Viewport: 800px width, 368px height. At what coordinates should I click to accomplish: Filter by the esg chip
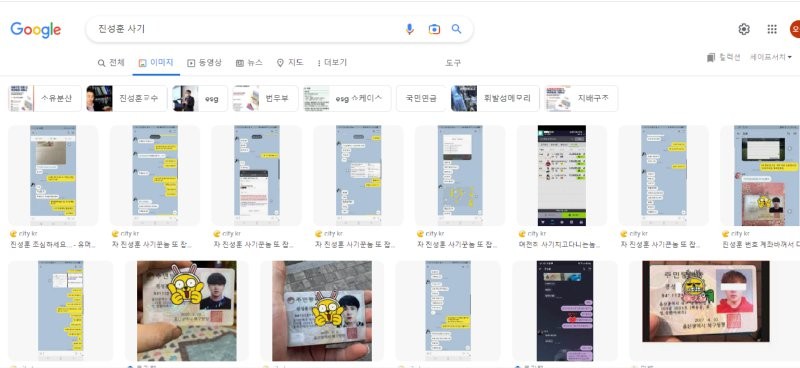[x=199, y=99]
